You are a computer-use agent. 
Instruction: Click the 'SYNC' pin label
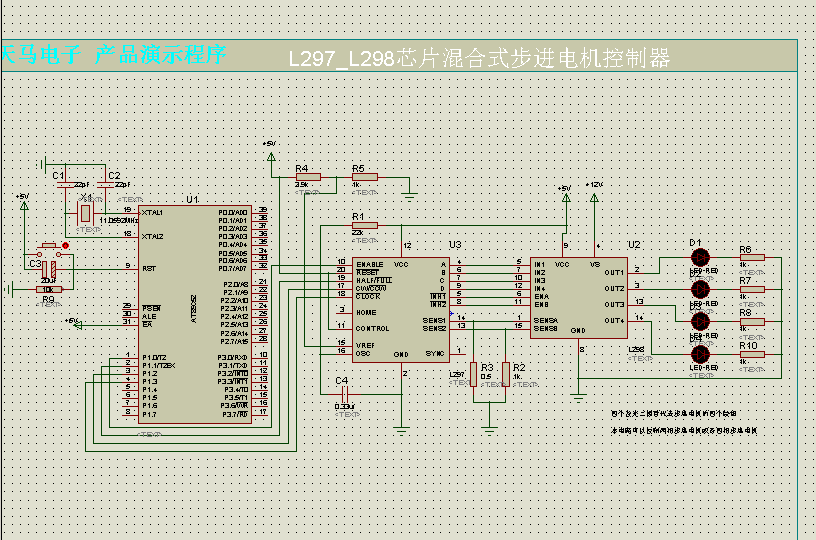coord(435,354)
